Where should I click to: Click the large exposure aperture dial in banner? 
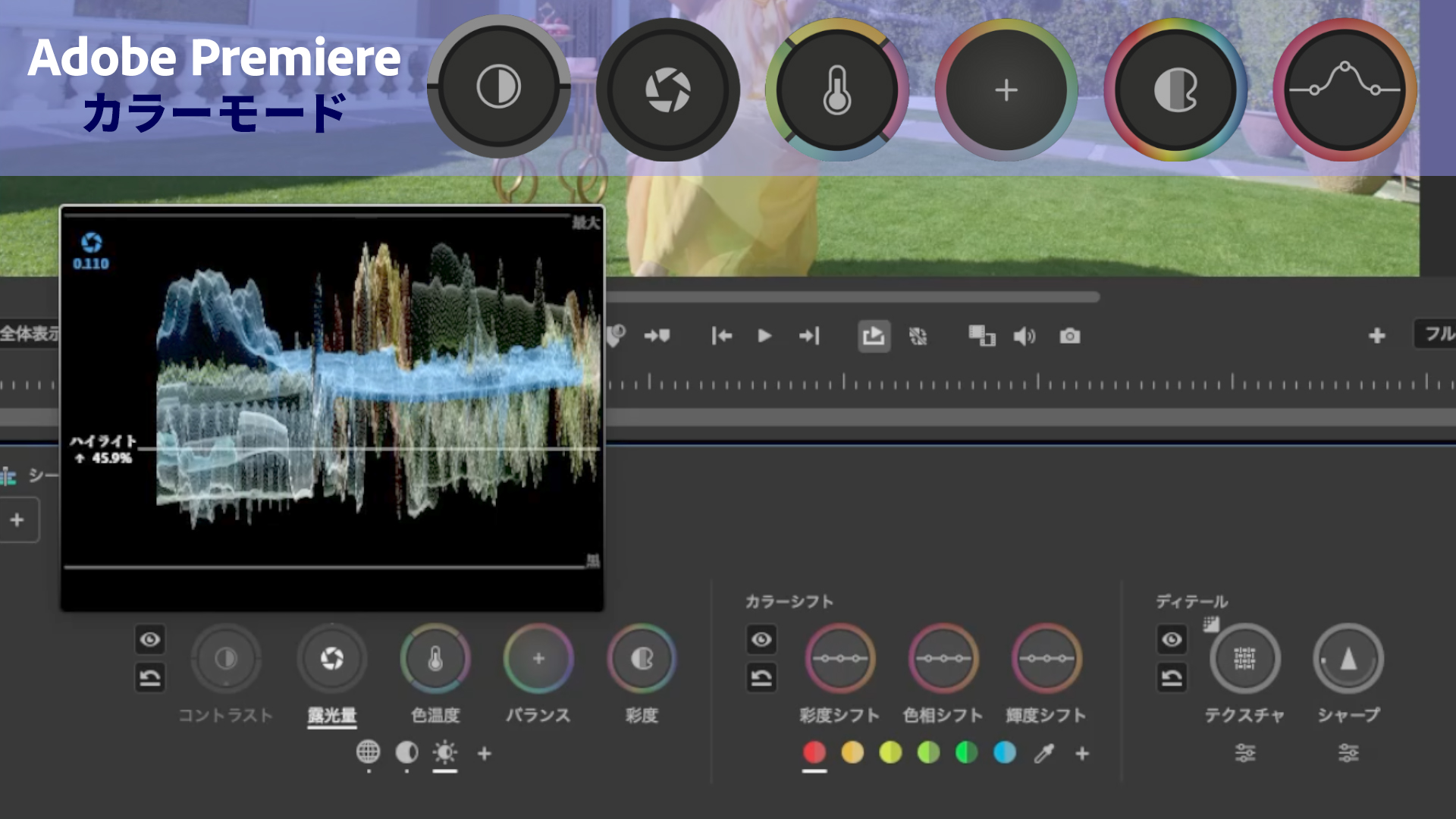(668, 90)
